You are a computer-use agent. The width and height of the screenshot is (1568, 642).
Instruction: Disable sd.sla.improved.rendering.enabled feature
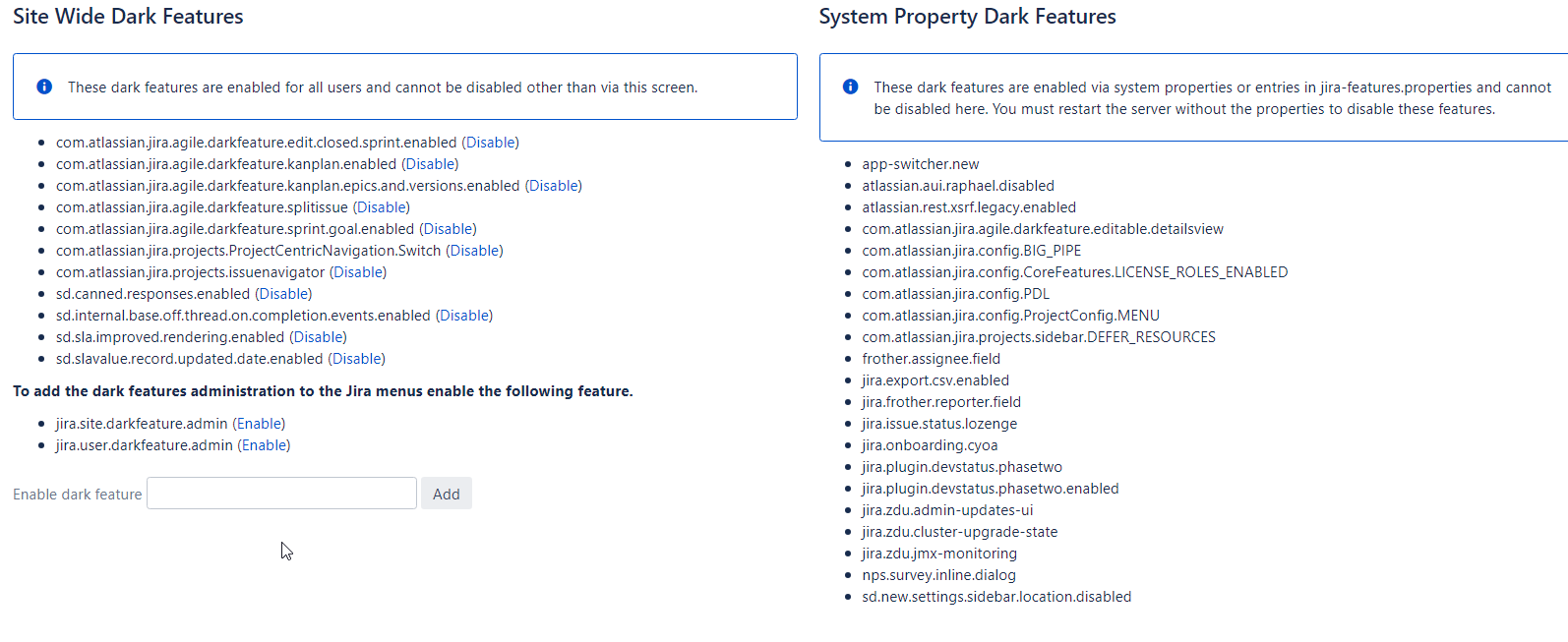(319, 337)
